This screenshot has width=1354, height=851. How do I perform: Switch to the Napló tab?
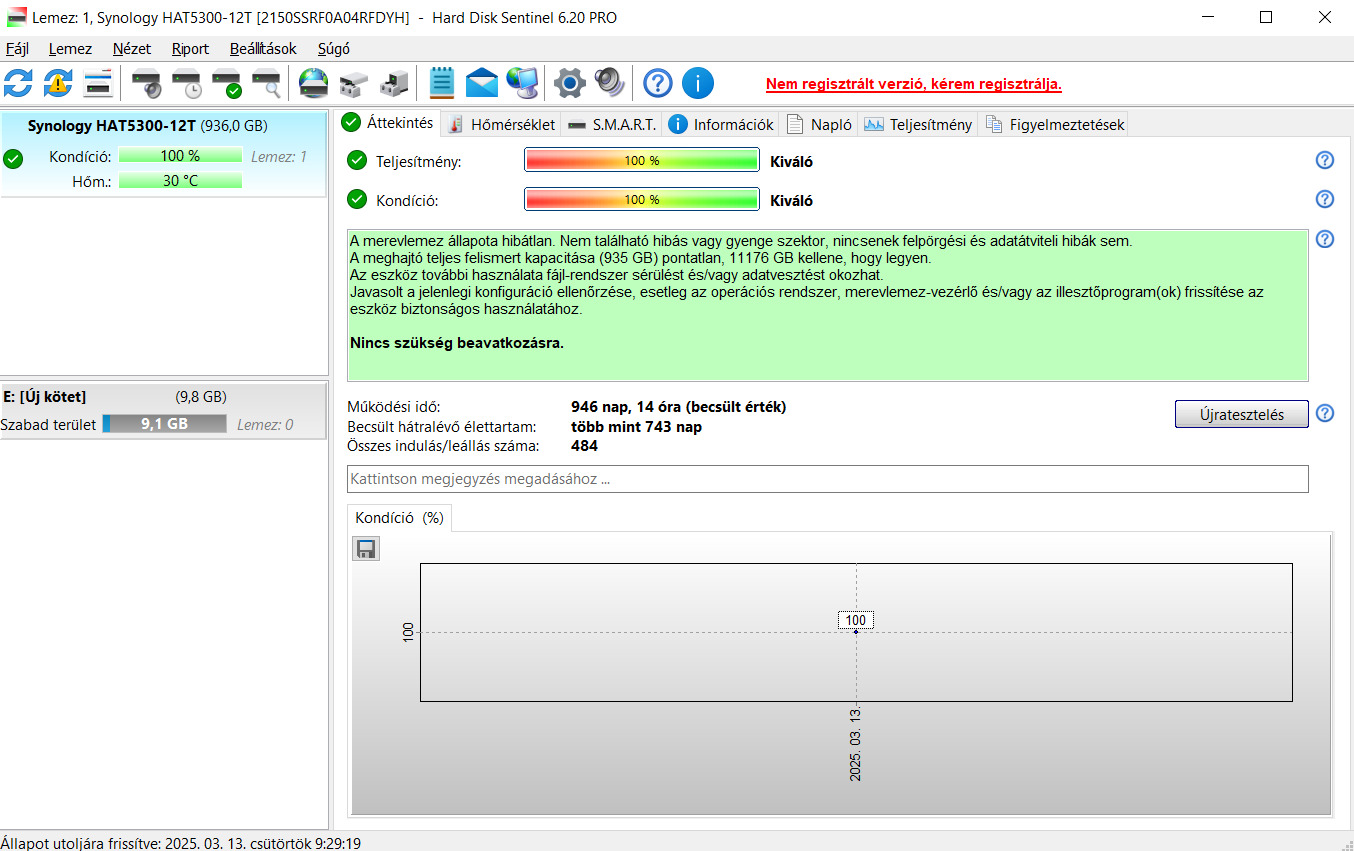click(819, 124)
